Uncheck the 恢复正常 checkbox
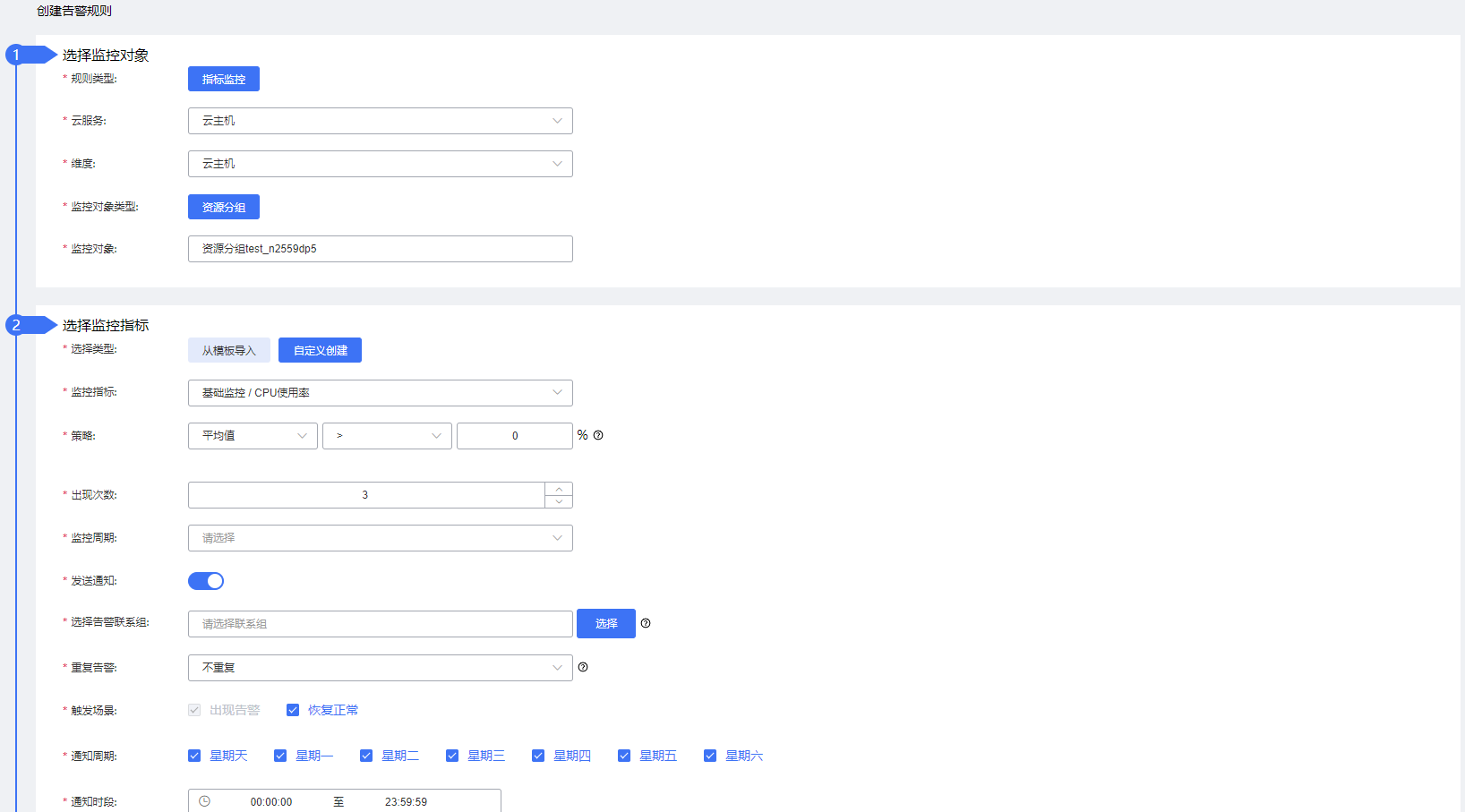Viewport: 1465px width, 812px height. 293,710
